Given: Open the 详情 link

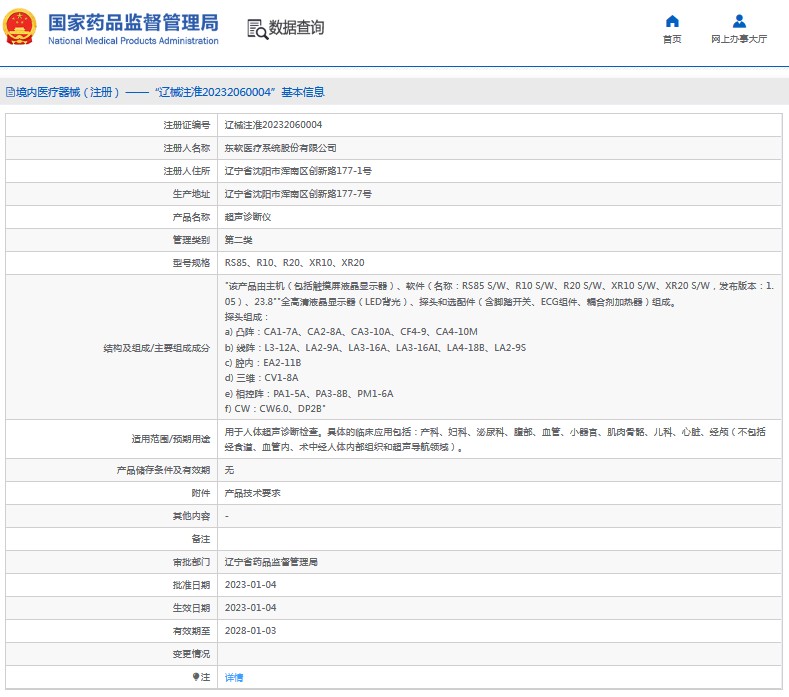Looking at the screenshot, I should click(x=233, y=677).
